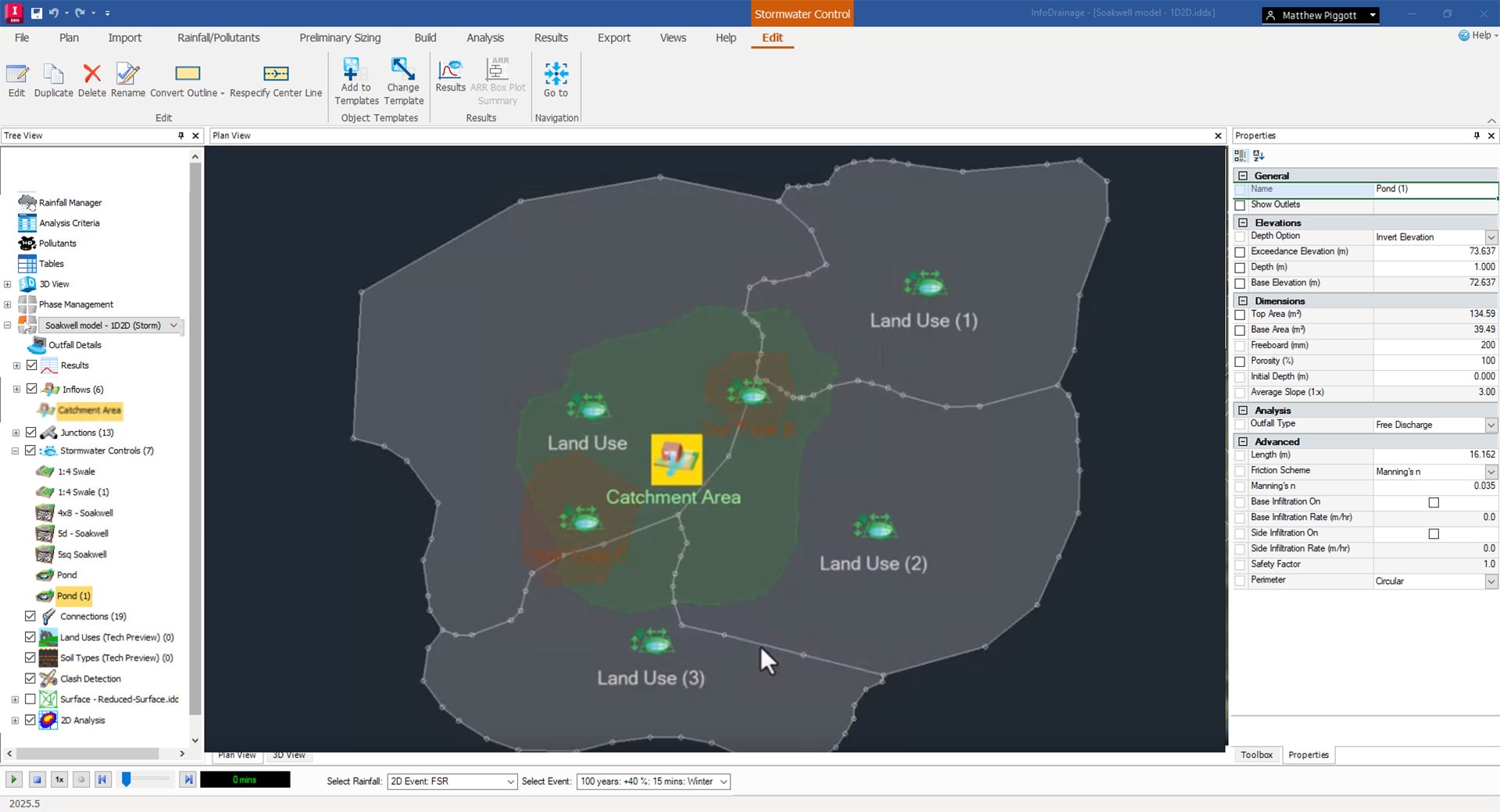Click the Duplicate icon in the Edit group
1500x812 pixels.
coord(53,74)
